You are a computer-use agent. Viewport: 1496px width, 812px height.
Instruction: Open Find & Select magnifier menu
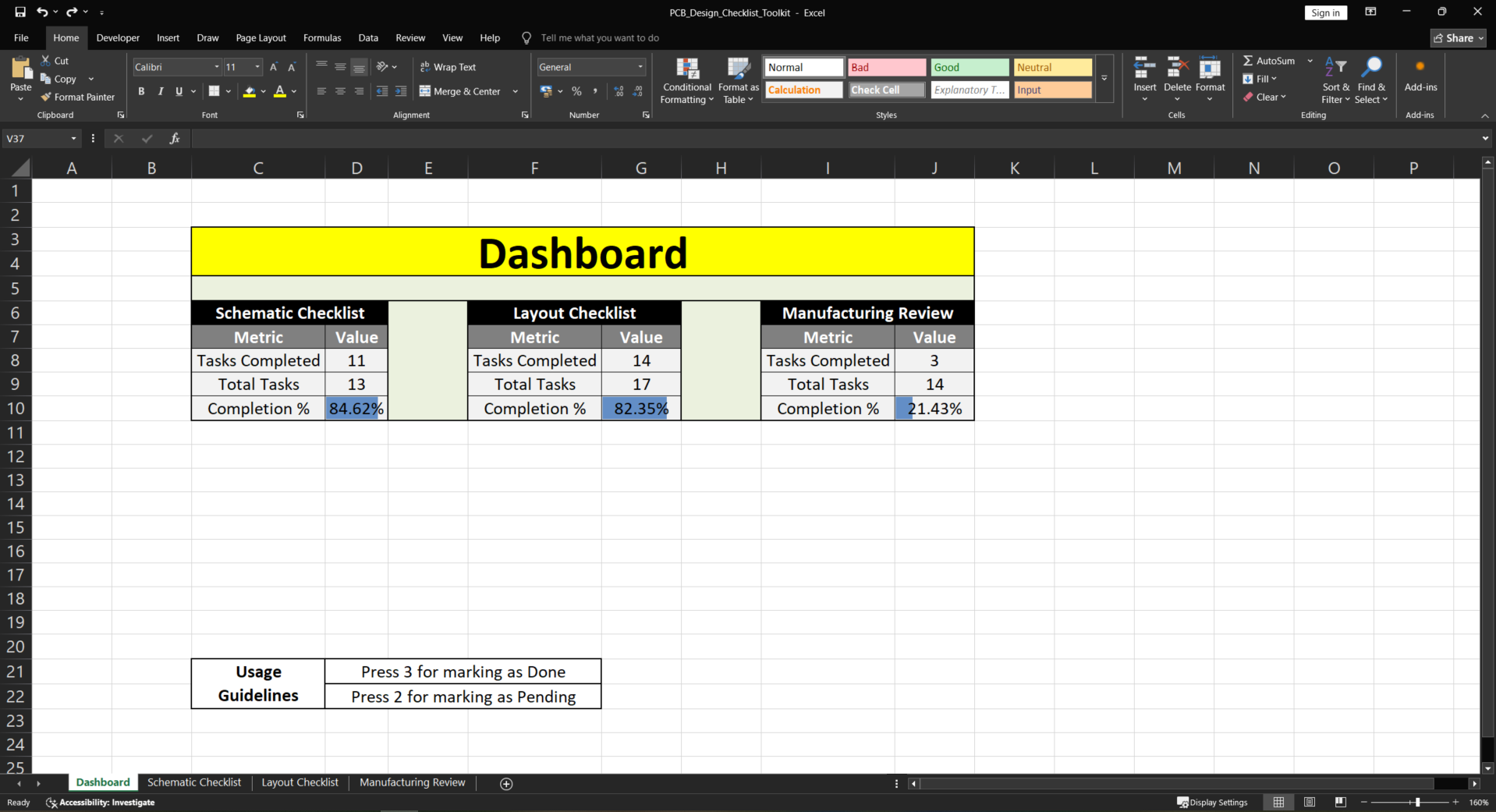pos(1371,80)
